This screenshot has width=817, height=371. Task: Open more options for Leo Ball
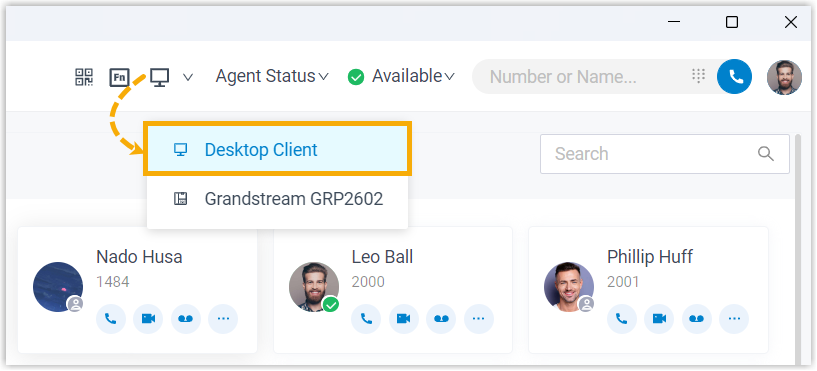click(478, 318)
